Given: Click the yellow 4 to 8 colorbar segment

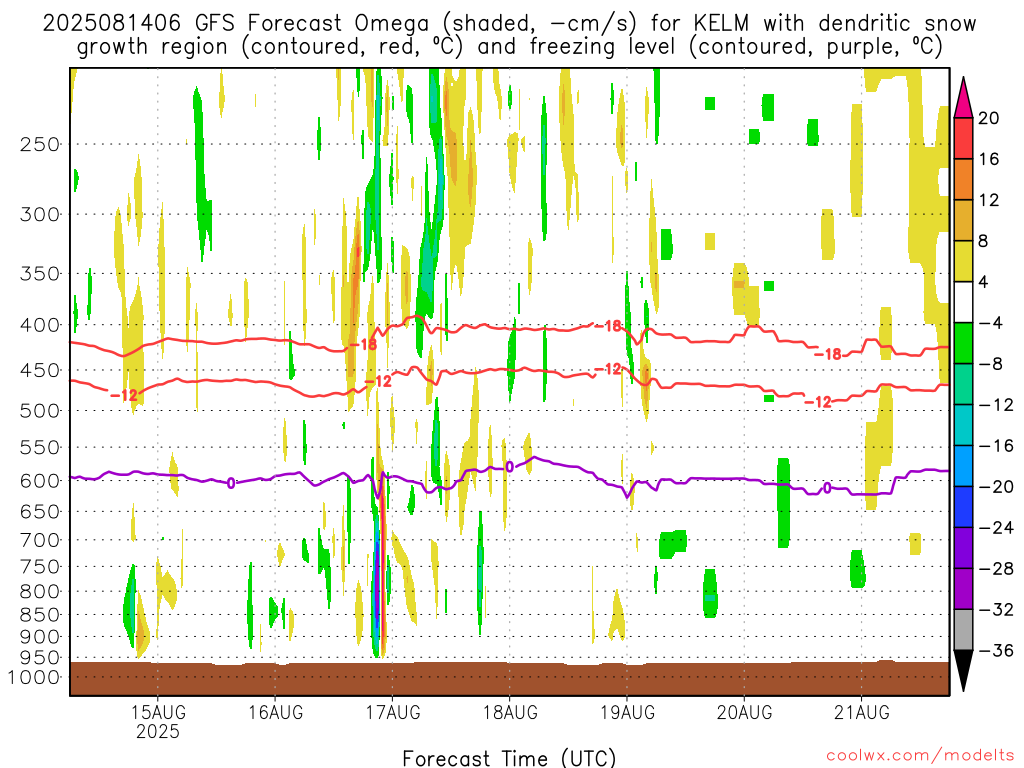Looking at the screenshot, I should click(963, 261).
